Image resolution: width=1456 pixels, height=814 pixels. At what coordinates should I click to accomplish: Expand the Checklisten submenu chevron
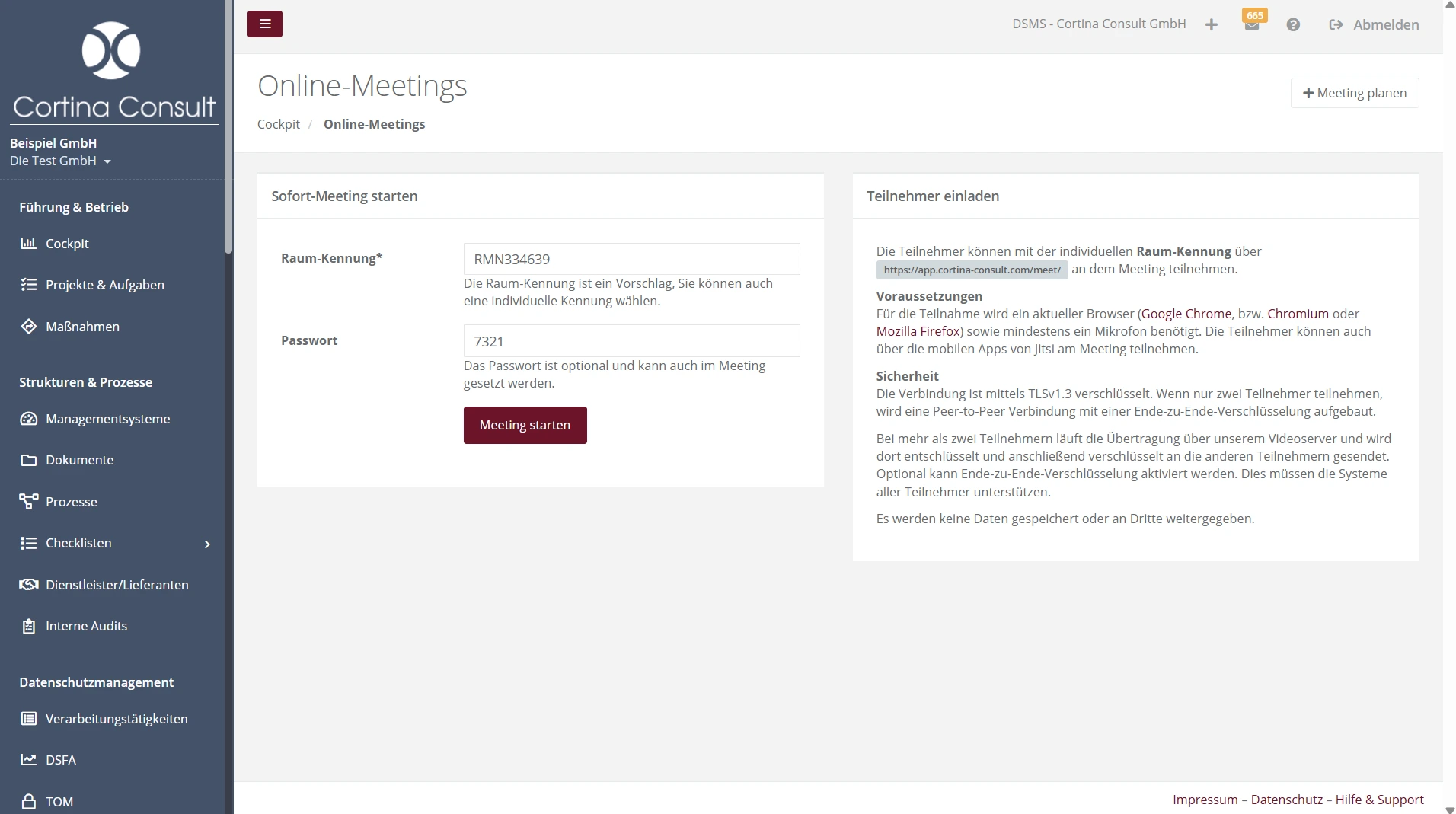(x=207, y=544)
